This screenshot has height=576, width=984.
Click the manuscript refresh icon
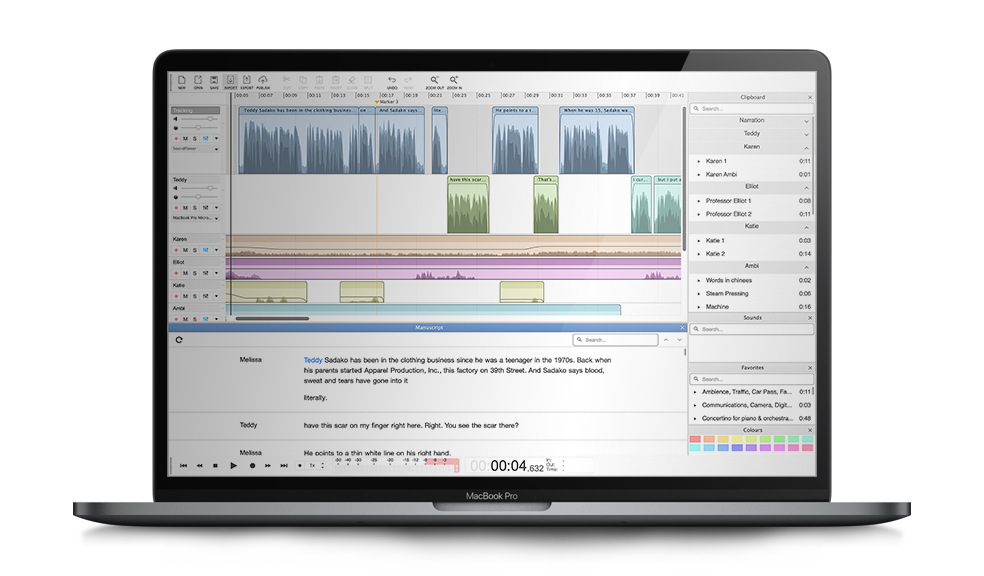tap(179, 340)
